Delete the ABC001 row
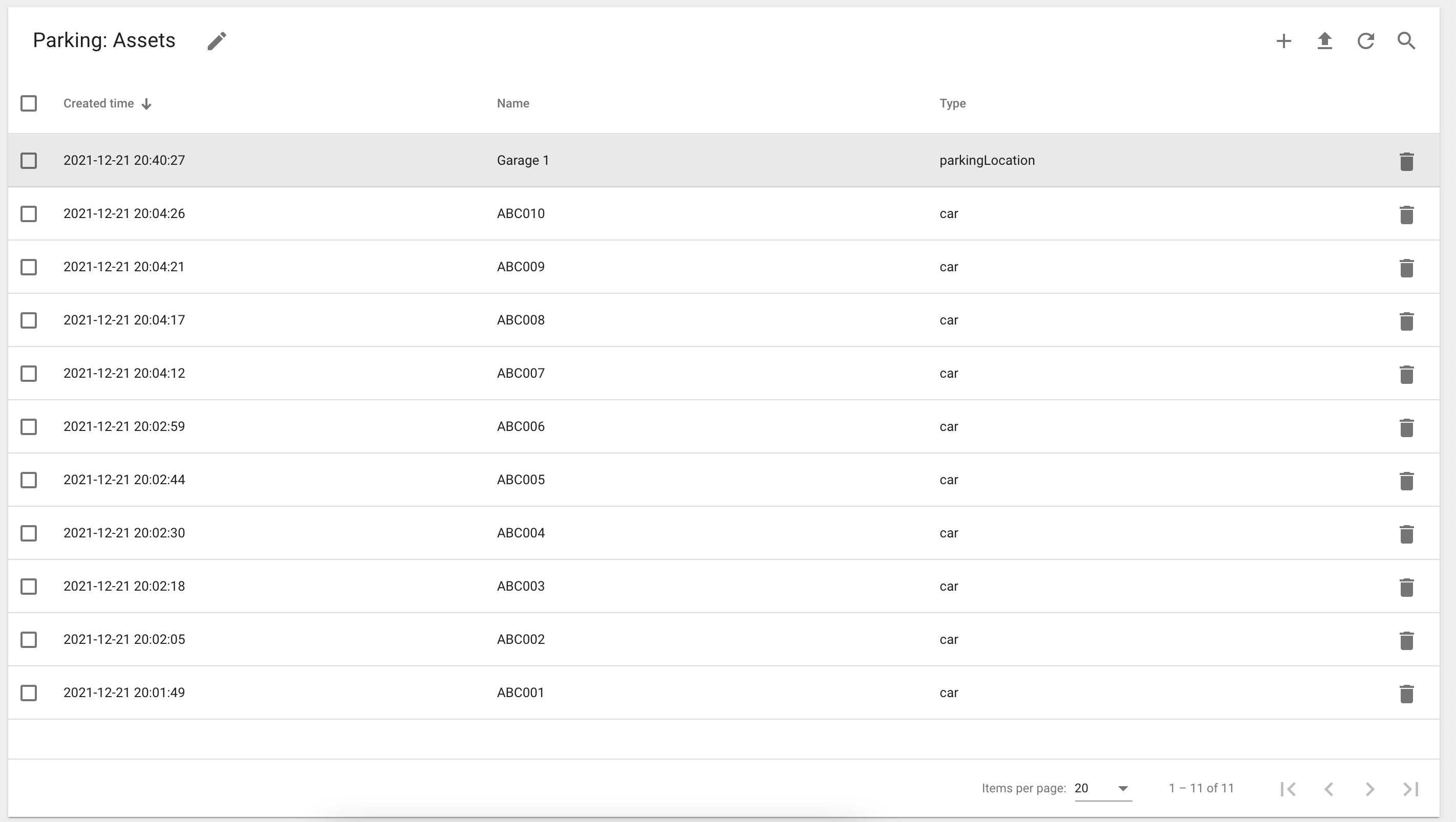This screenshot has height=822, width=1456. point(1406,693)
